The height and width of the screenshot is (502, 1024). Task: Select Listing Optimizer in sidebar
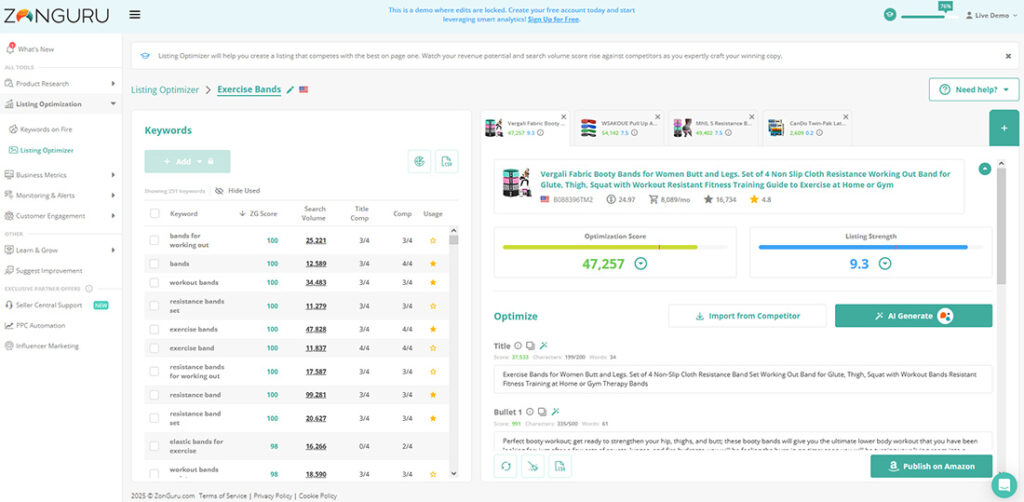tap(46, 150)
